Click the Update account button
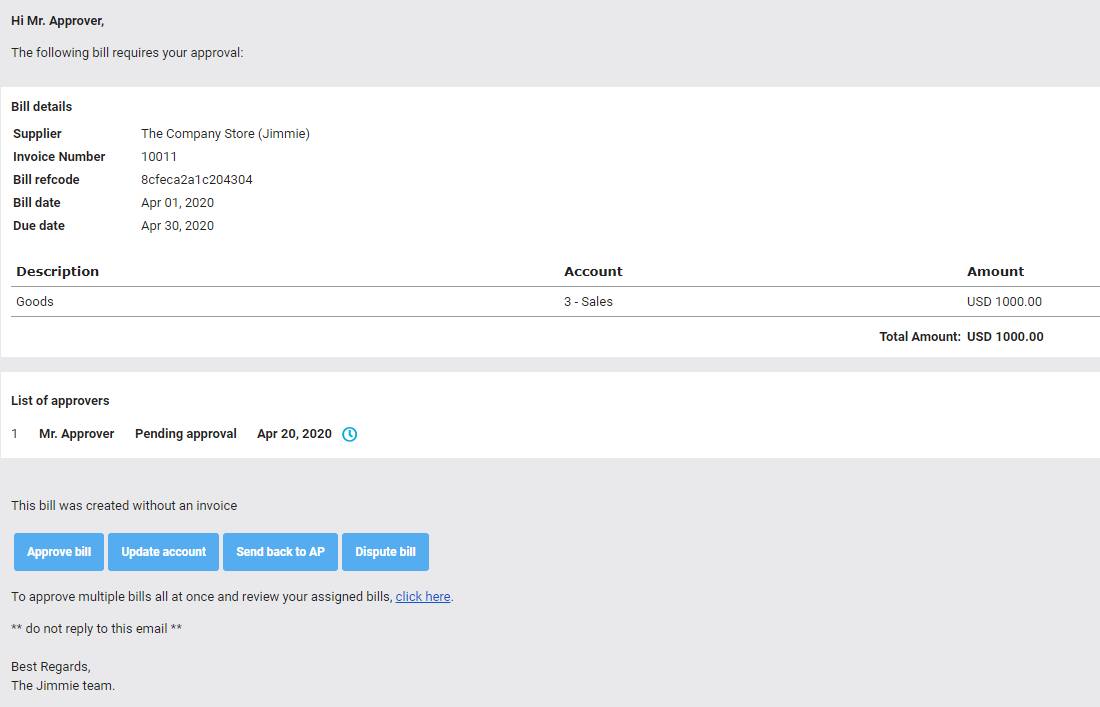 tap(163, 551)
